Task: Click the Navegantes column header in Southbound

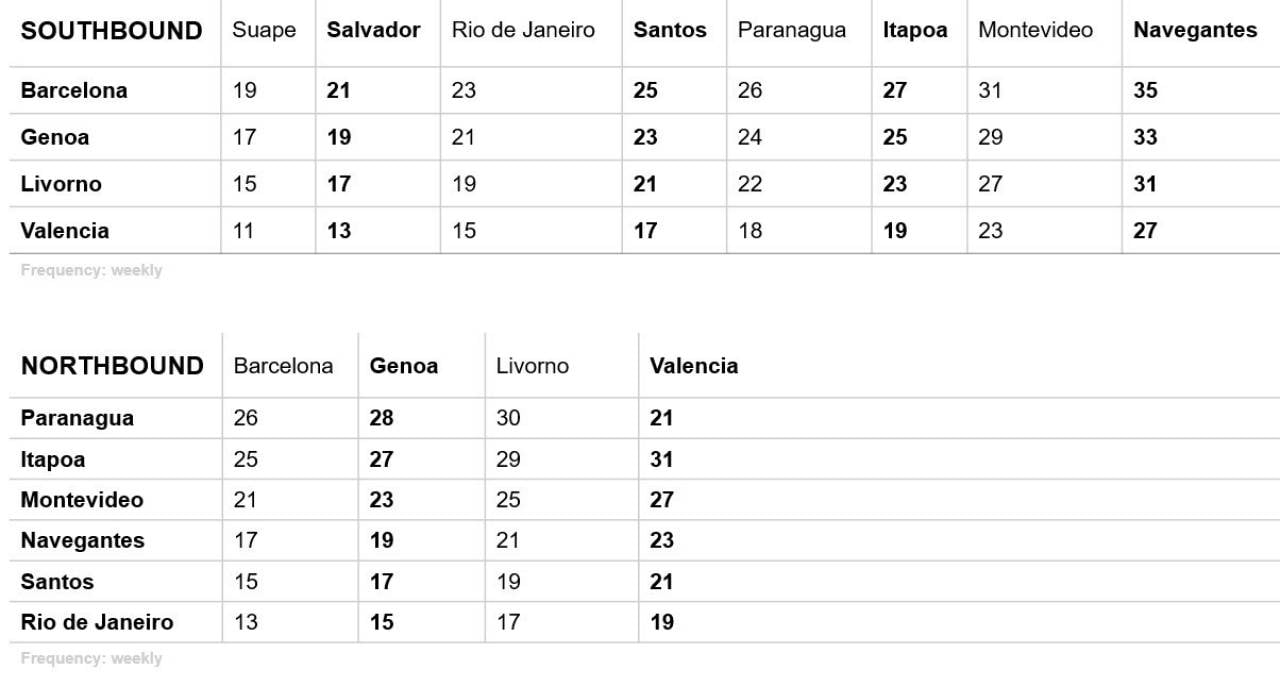Action: click(x=1195, y=30)
